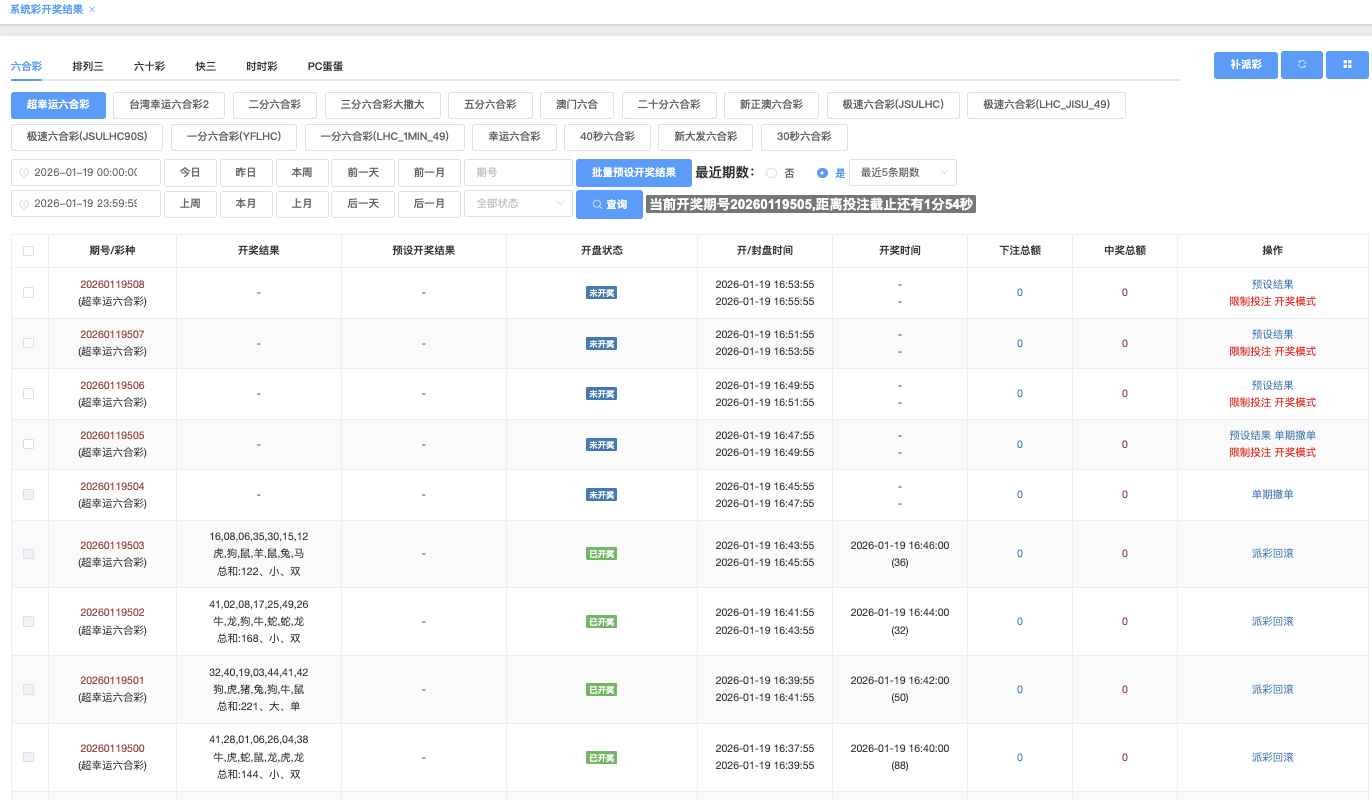The image size is (1372, 800).
Task: Click the refresh icon button
Action: pos(1302,65)
